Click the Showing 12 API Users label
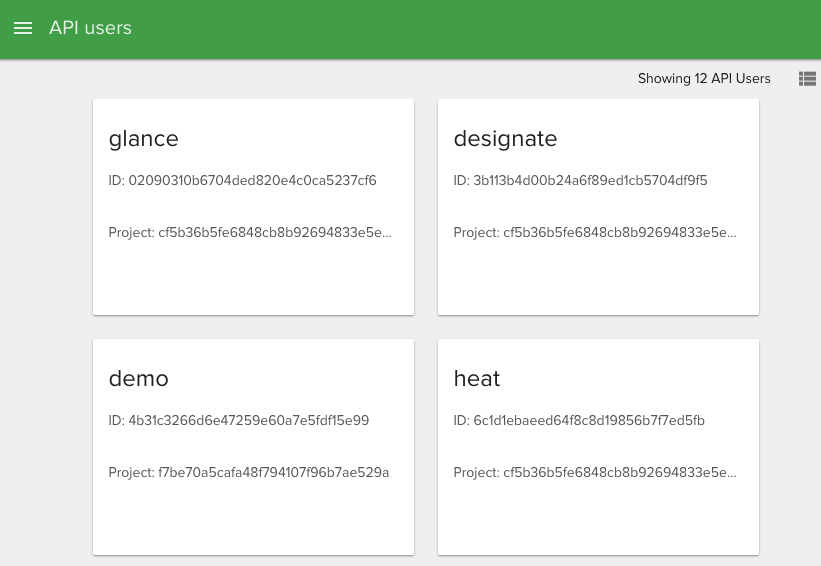Image resolution: width=821 pixels, height=566 pixels. 704,79
